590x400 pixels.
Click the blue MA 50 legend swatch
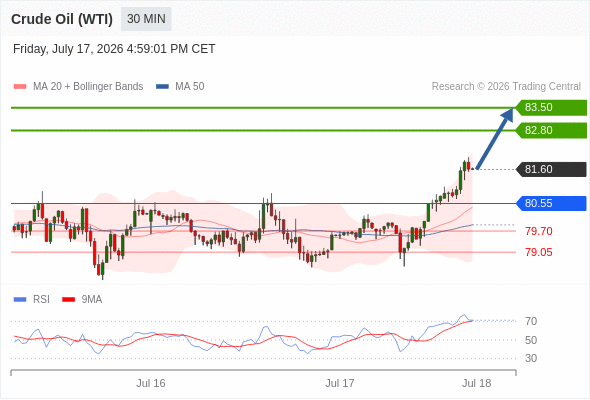[162, 87]
